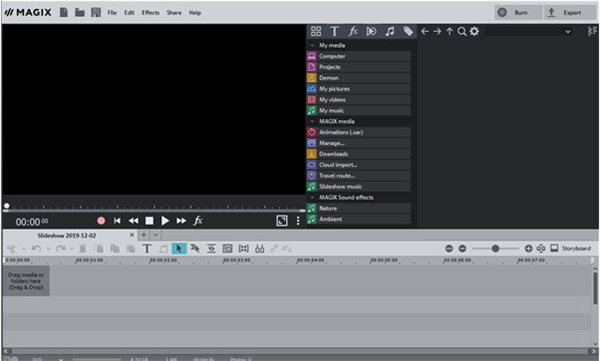The height and width of the screenshot is (361, 600).
Task: Open a project with the folder icon
Action: point(80,12)
